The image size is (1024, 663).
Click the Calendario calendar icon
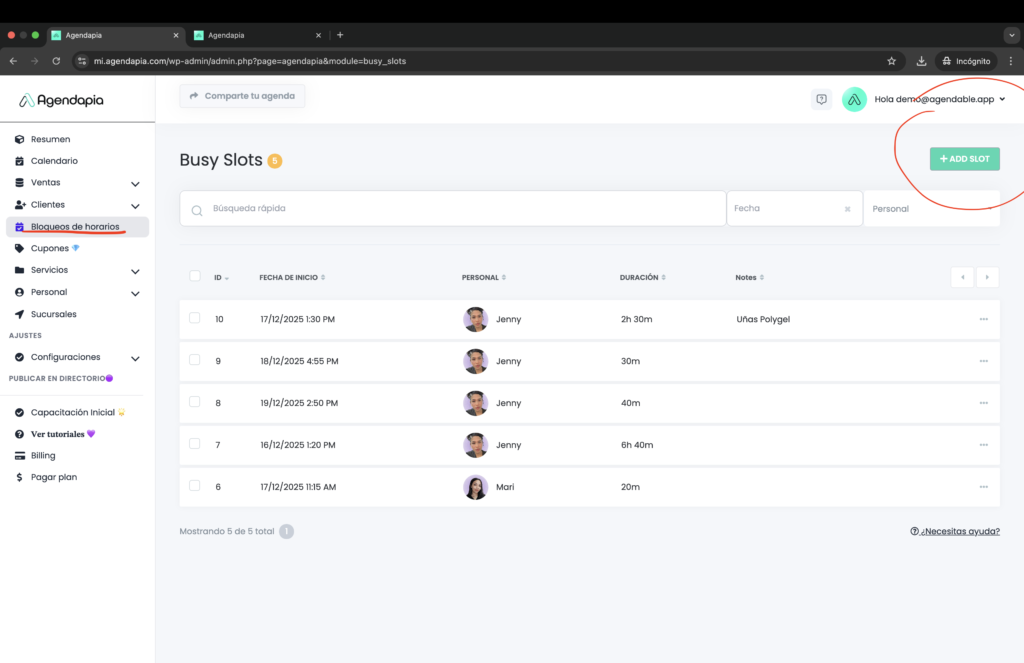(x=20, y=161)
